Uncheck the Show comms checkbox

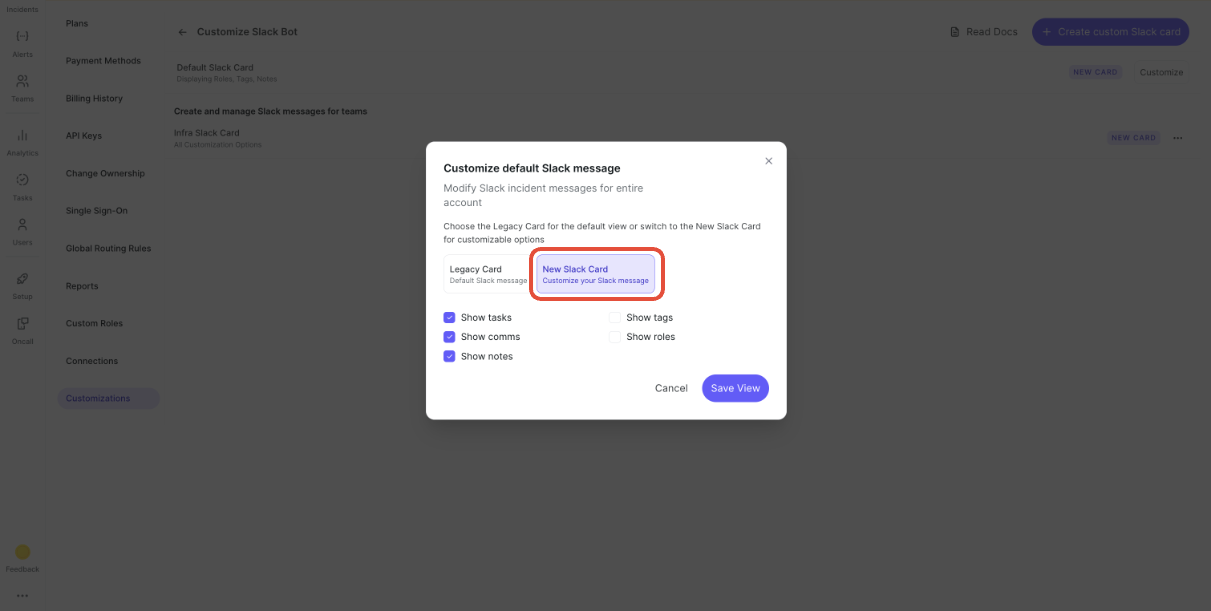(449, 337)
